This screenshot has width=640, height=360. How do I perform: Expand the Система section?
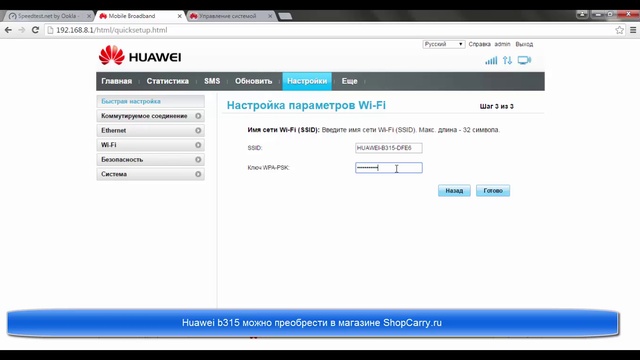(x=151, y=174)
